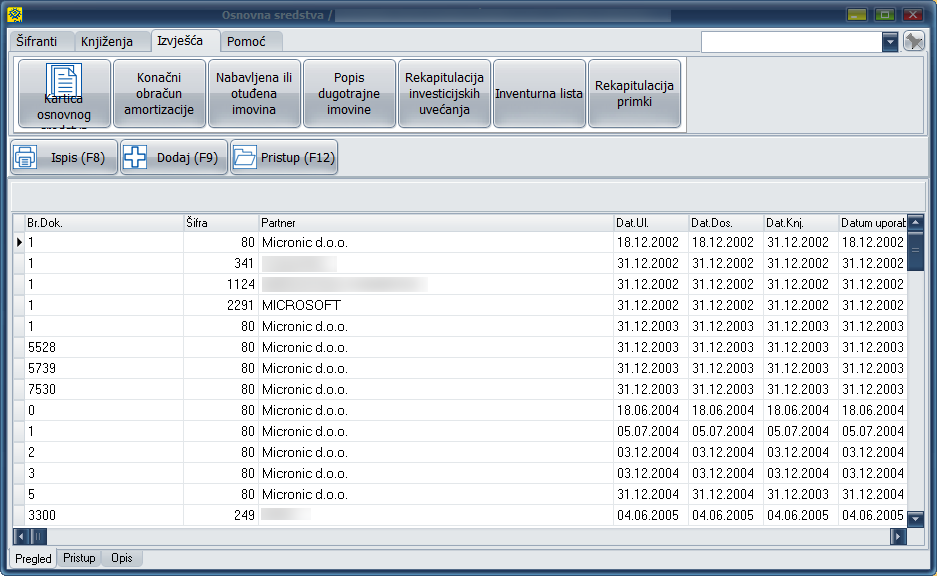Image resolution: width=937 pixels, height=576 pixels.
Task: Click the Dodaj (F9) plus button
Action: pyautogui.click(x=174, y=157)
